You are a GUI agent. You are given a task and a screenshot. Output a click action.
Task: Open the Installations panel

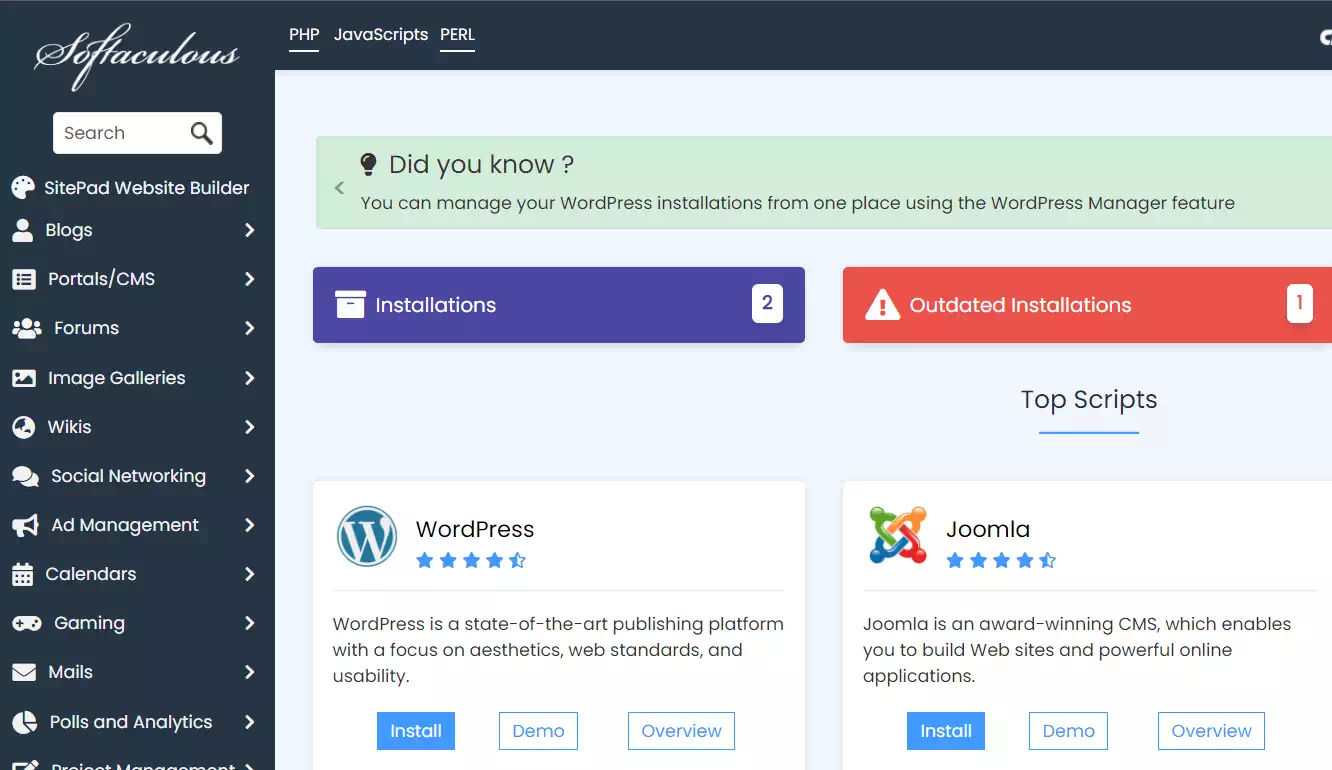point(559,305)
